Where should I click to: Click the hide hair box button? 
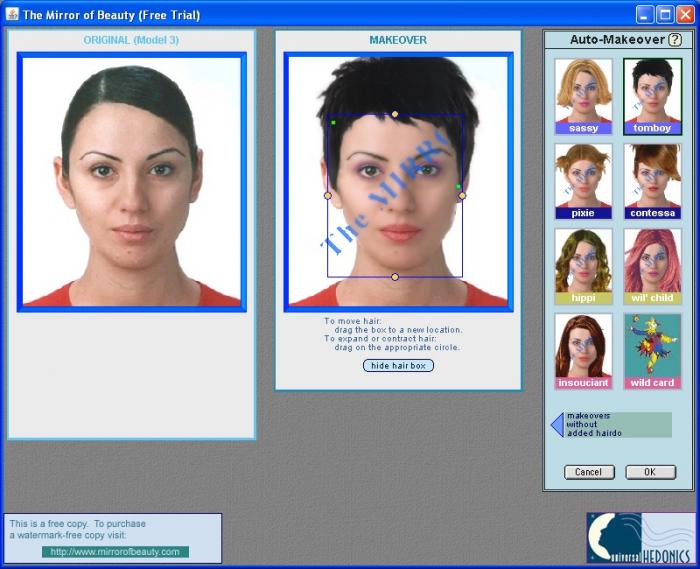pos(398,365)
